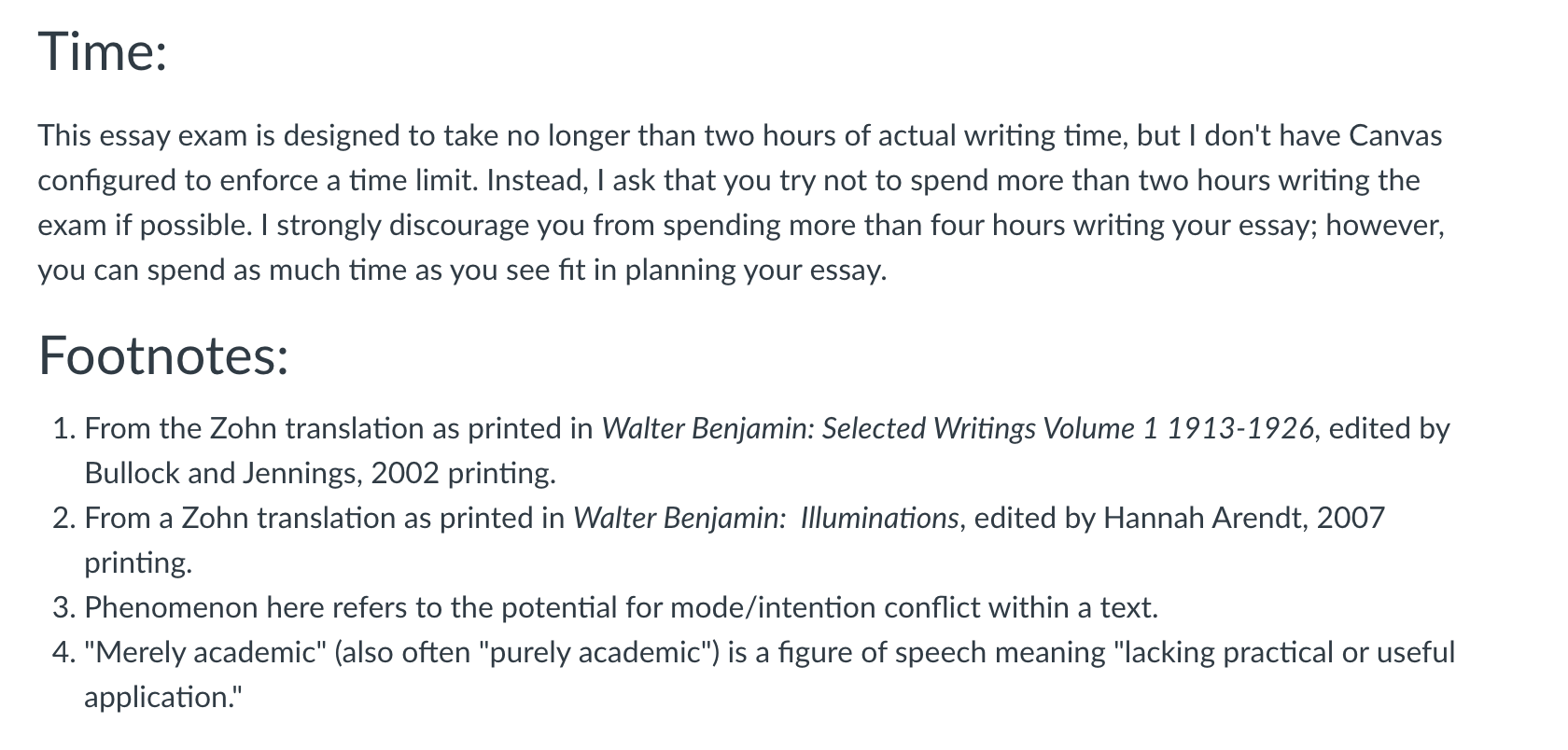
Task: Click the line beginning "This essay exam is designed"
Action: [740, 136]
